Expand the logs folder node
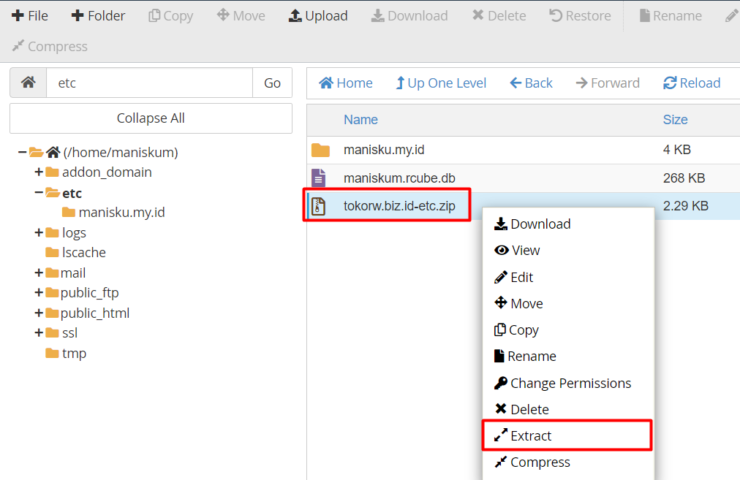The height and width of the screenshot is (480, 740). tap(39, 233)
